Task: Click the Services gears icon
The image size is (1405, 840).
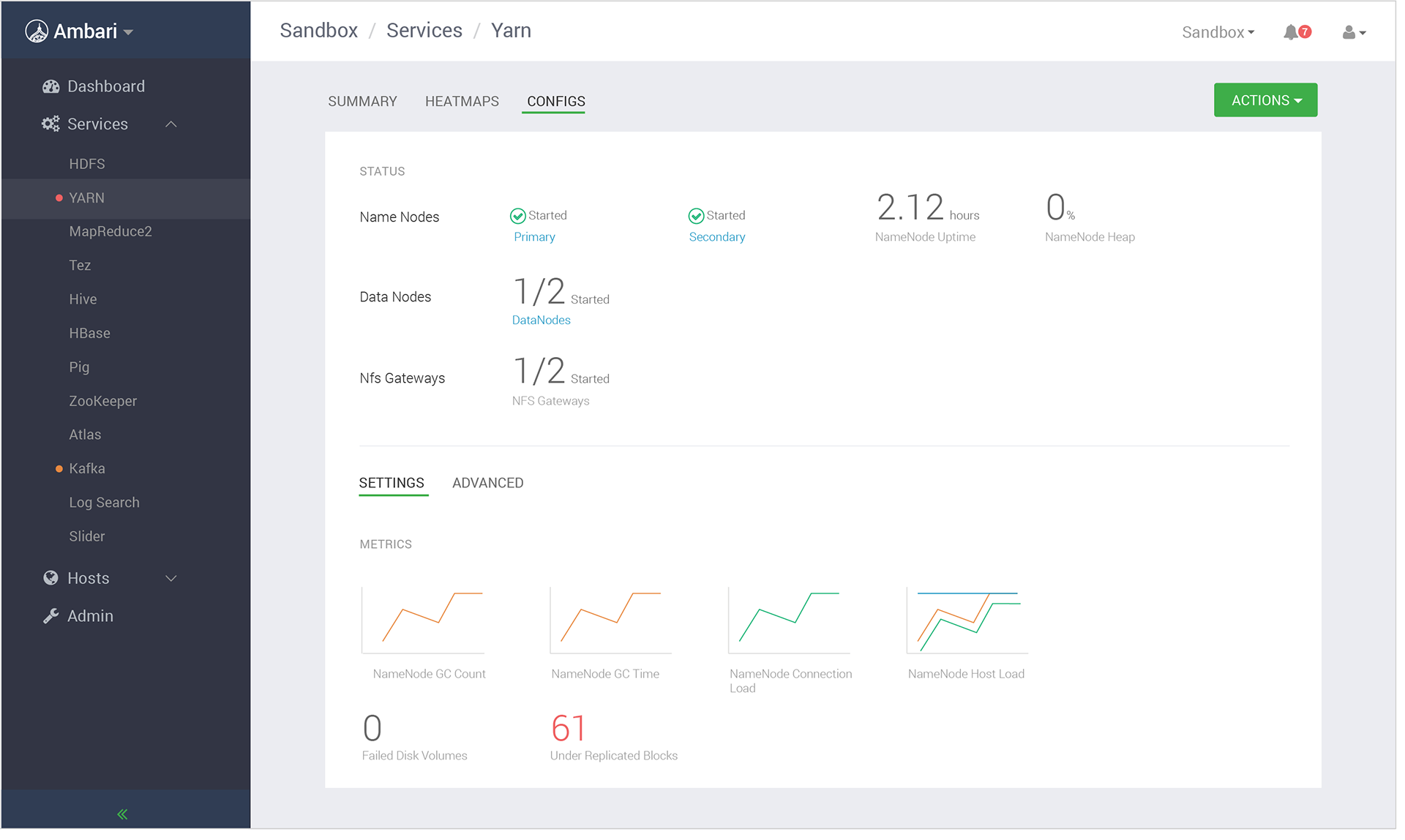Action: [x=50, y=124]
